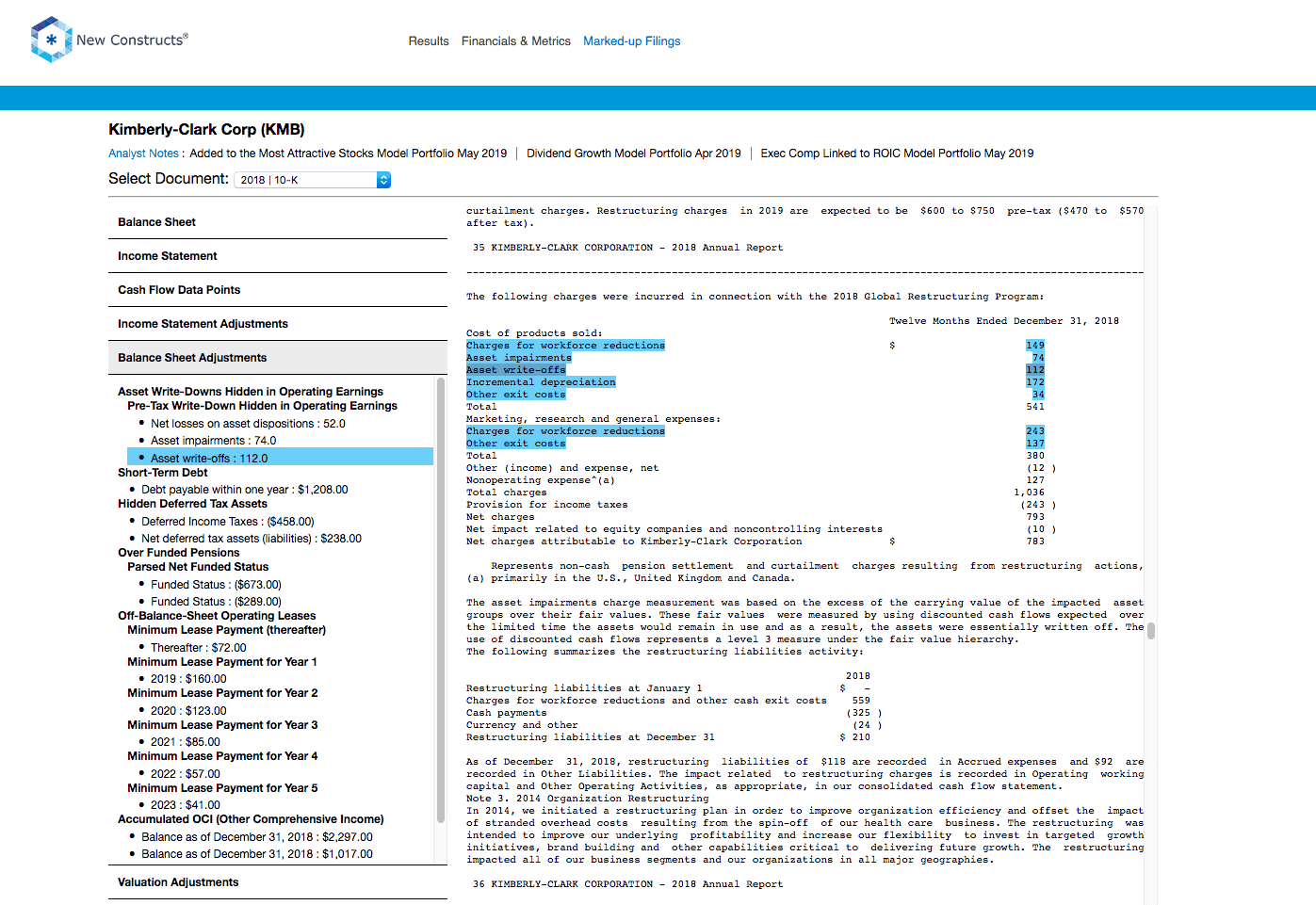Open the Analyst Notes link
1316x905 pixels.
(x=143, y=154)
